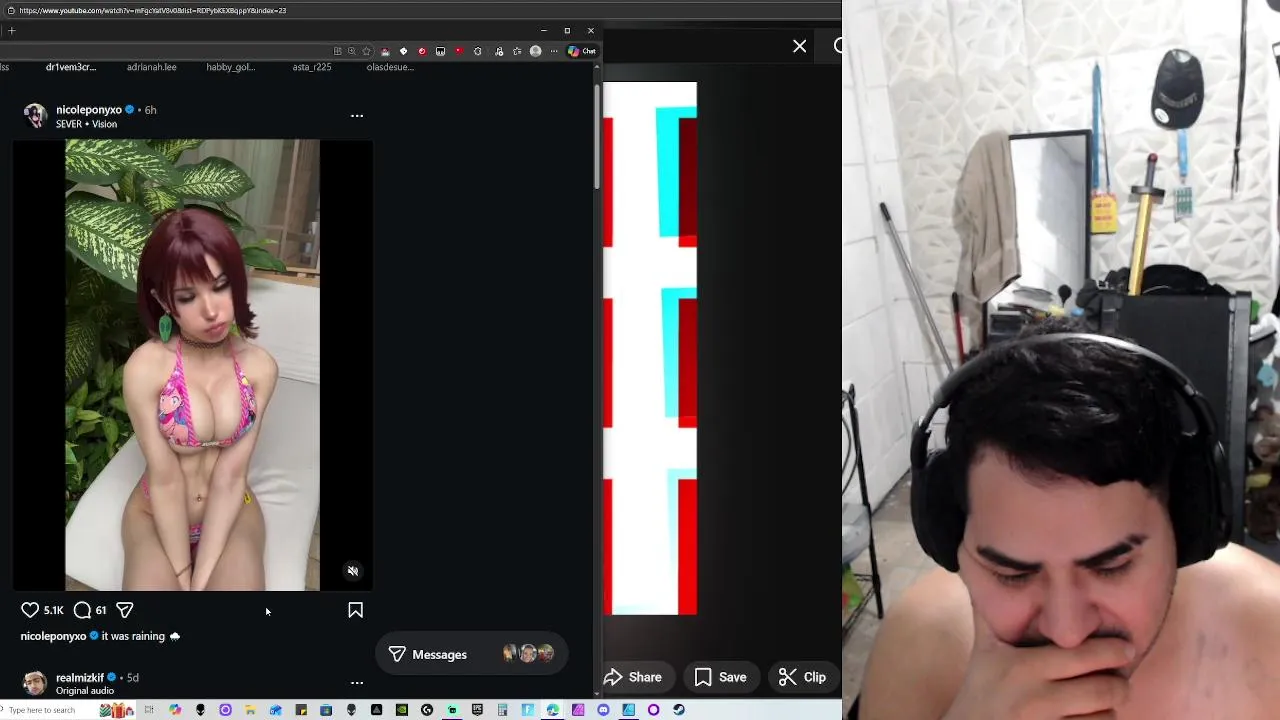Image resolution: width=1280 pixels, height=720 pixels.
Task: Bookmark the nicoleponyxo post
Action: (355, 610)
